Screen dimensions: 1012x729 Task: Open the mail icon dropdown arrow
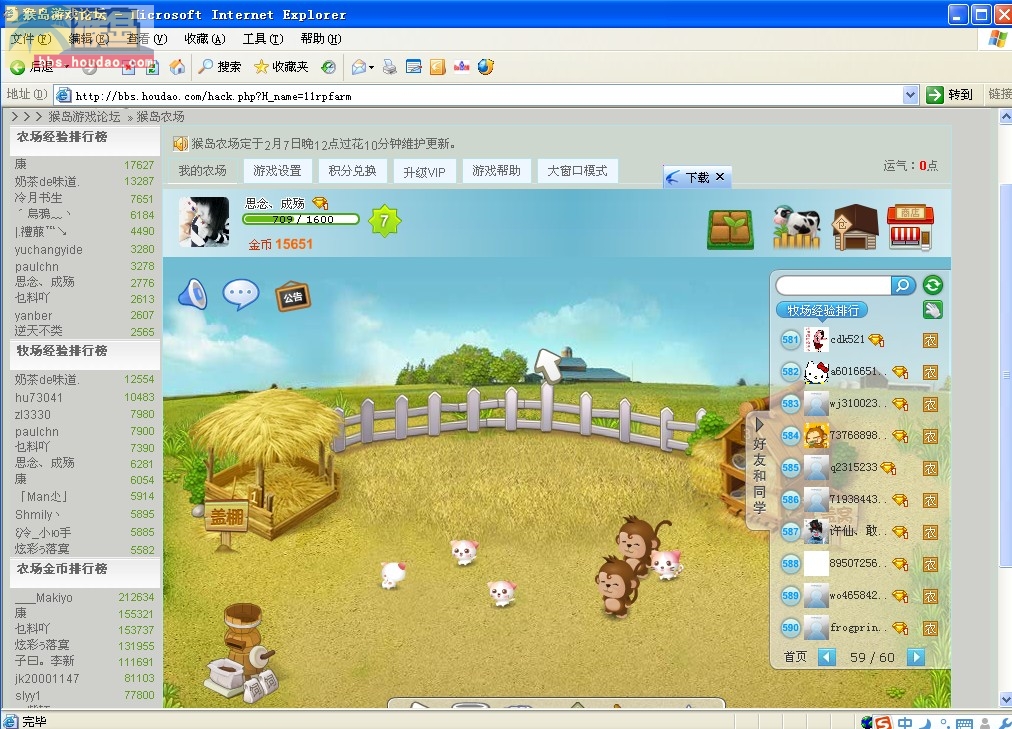click(372, 67)
